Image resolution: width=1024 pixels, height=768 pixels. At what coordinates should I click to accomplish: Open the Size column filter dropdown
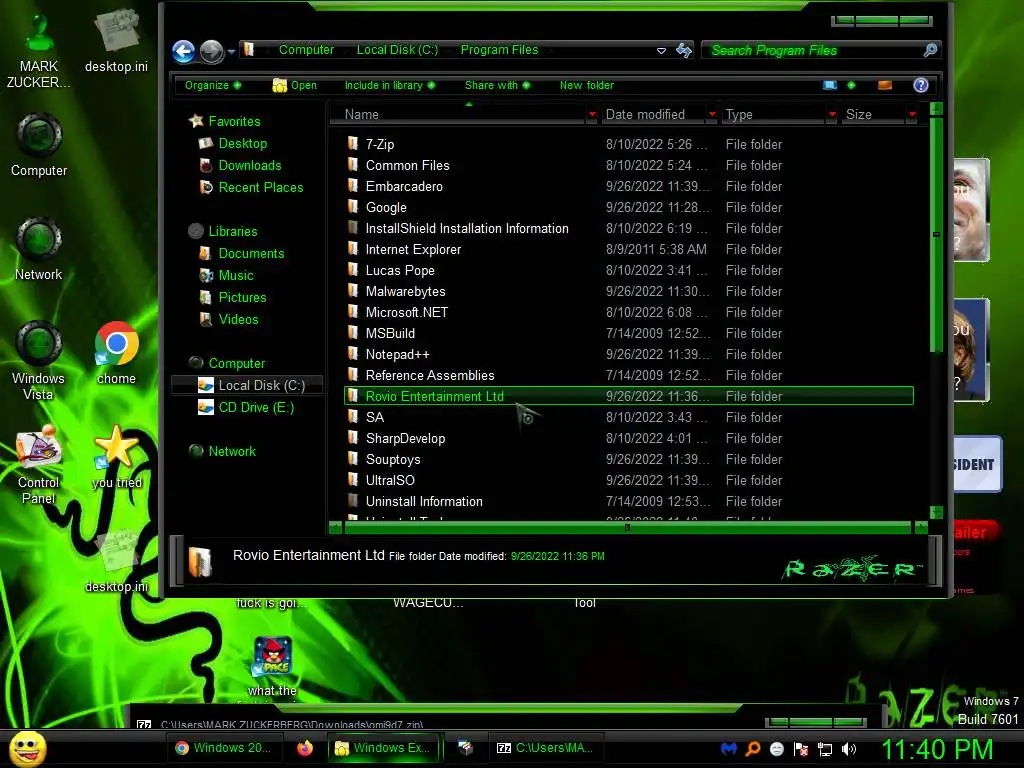click(x=912, y=114)
